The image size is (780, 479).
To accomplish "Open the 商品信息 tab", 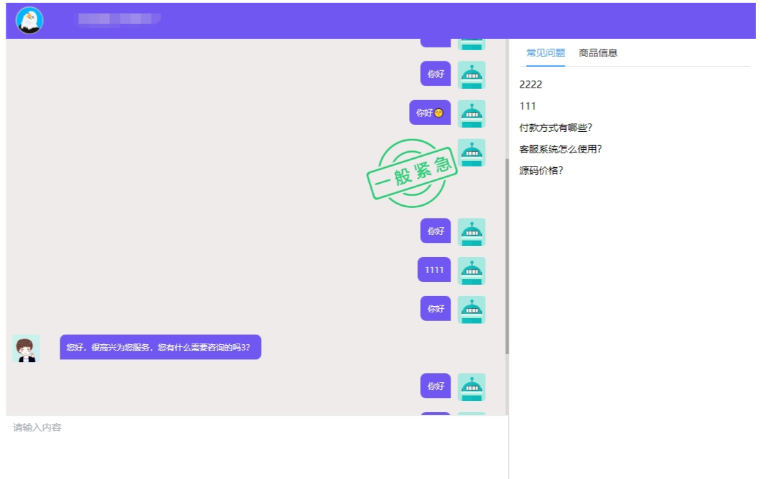I will tap(598, 53).
